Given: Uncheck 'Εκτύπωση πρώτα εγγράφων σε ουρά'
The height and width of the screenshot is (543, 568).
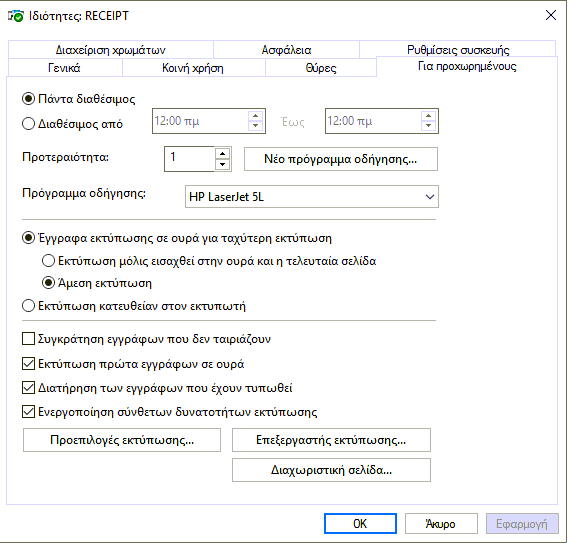Looking at the screenshot, I should (x=28, y=363).
